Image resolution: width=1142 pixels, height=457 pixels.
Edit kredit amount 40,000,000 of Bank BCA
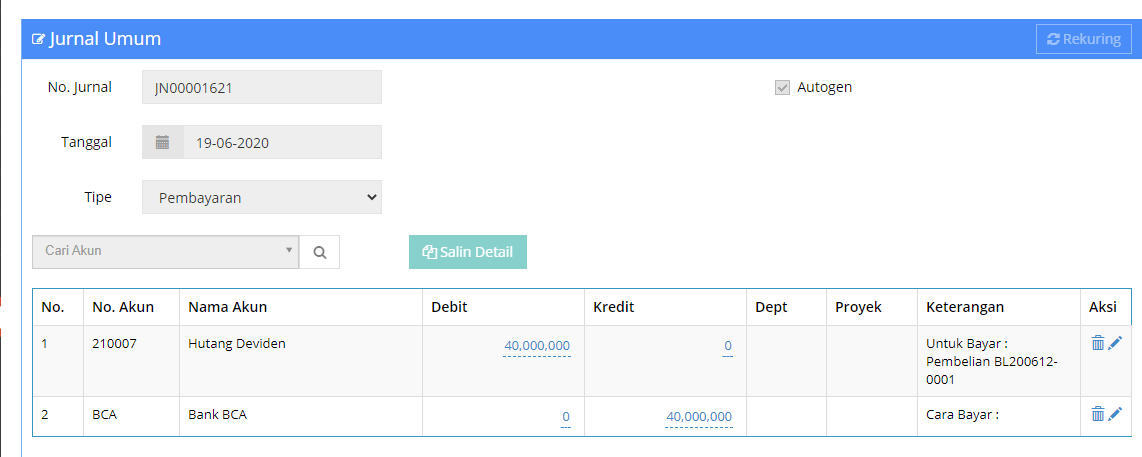[x=698, y=417]
